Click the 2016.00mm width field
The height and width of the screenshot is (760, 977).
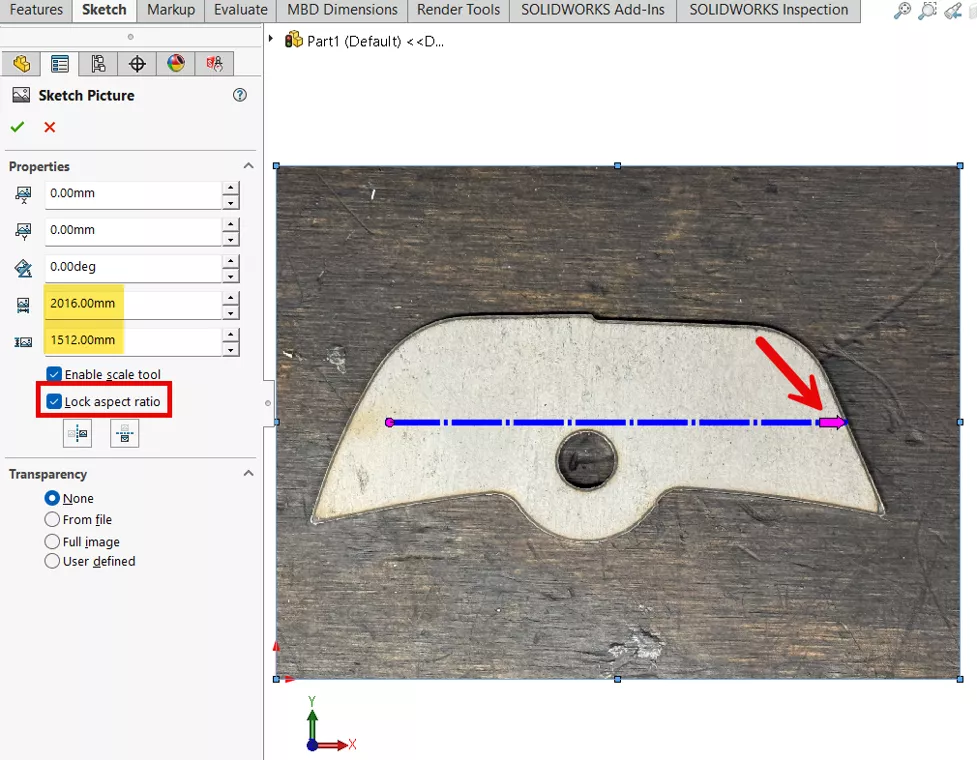(x=133, y=303)
